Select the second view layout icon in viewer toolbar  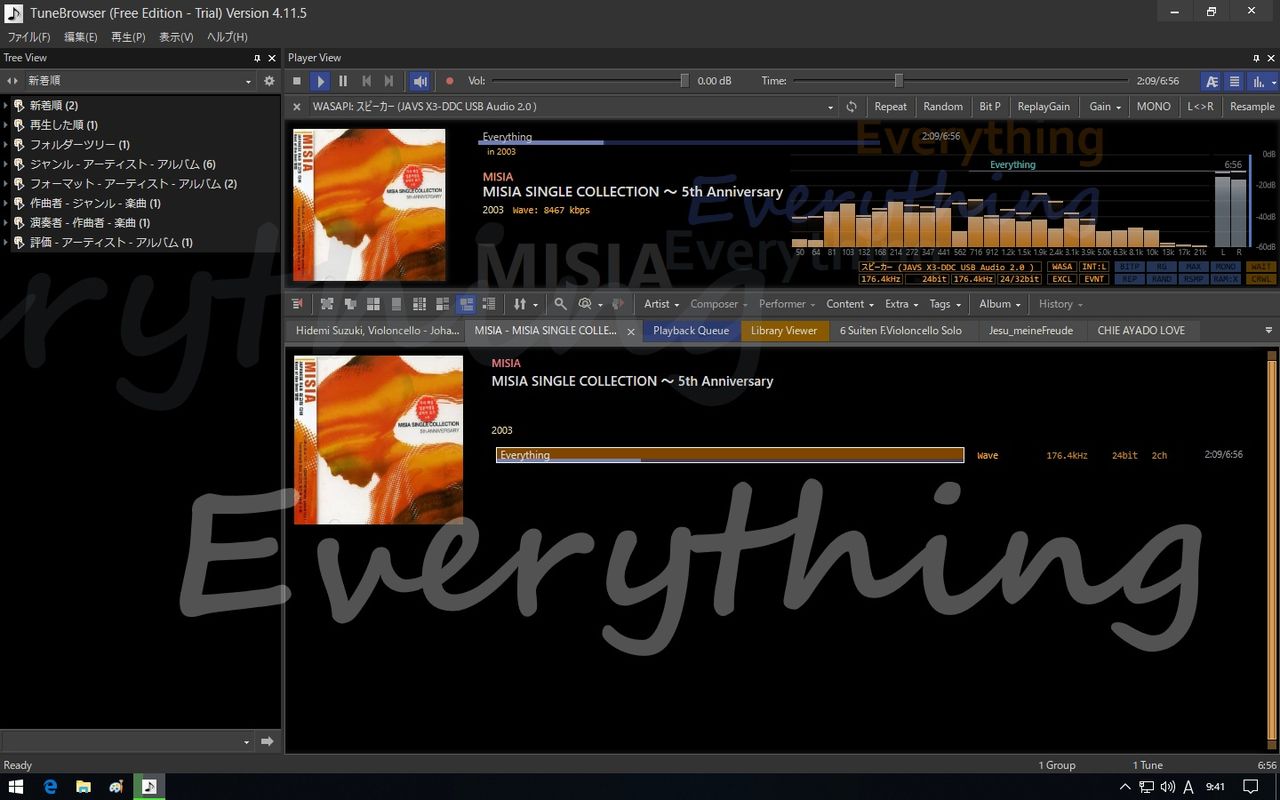tap(350, 304)
